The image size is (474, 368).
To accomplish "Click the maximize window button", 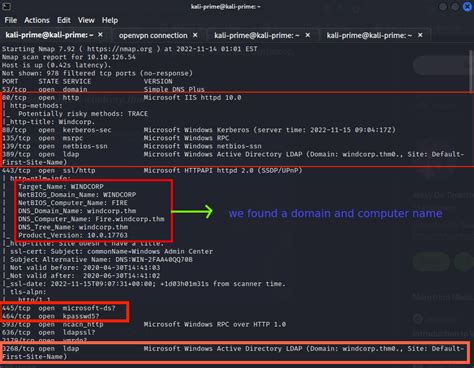I will [455, 7].
